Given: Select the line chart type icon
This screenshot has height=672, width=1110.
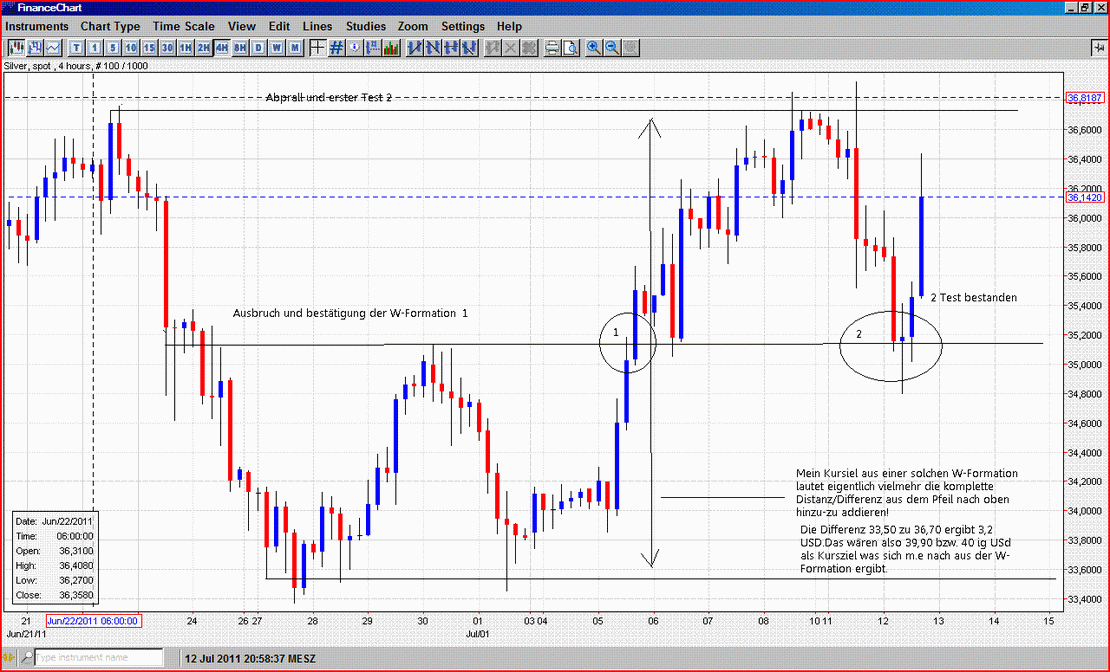Looking at the screenshot, I should pos(53,47).
